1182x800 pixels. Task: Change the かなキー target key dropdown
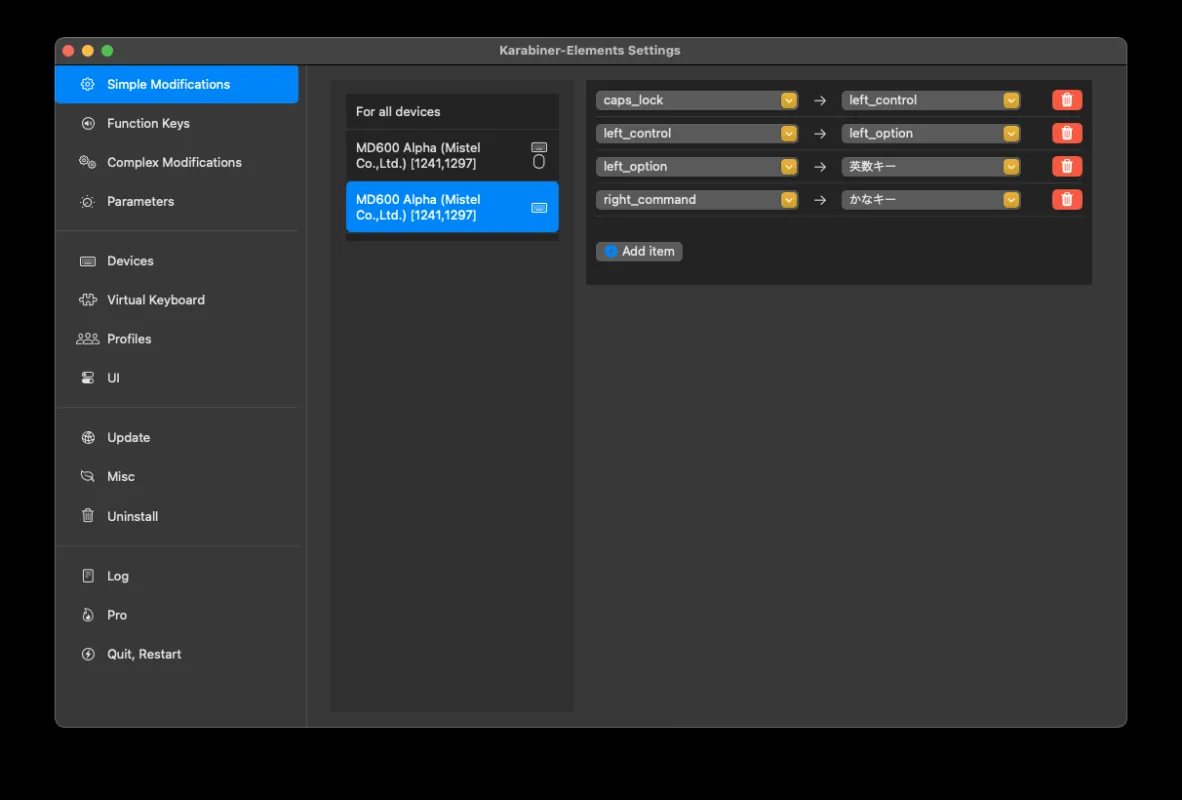(931, 199)
